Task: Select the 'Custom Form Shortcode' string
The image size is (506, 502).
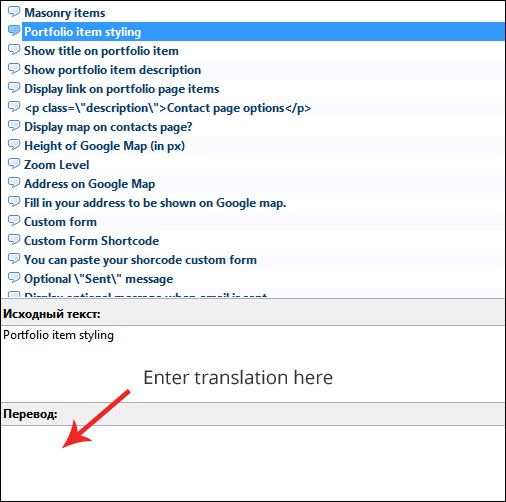Action: coord(91,241)
